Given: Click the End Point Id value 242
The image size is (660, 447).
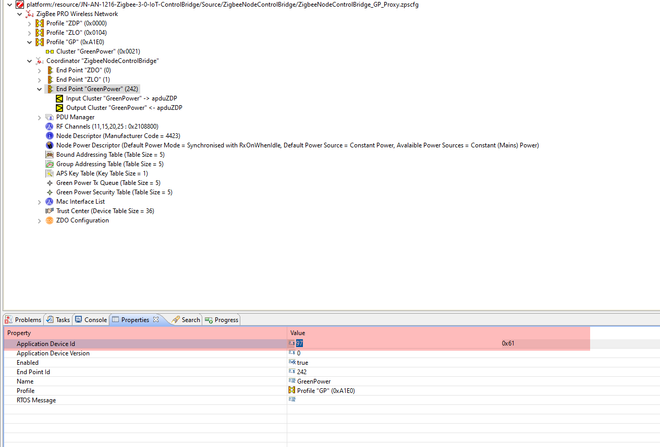Looking at the screenshot, I should click(302, 372).
